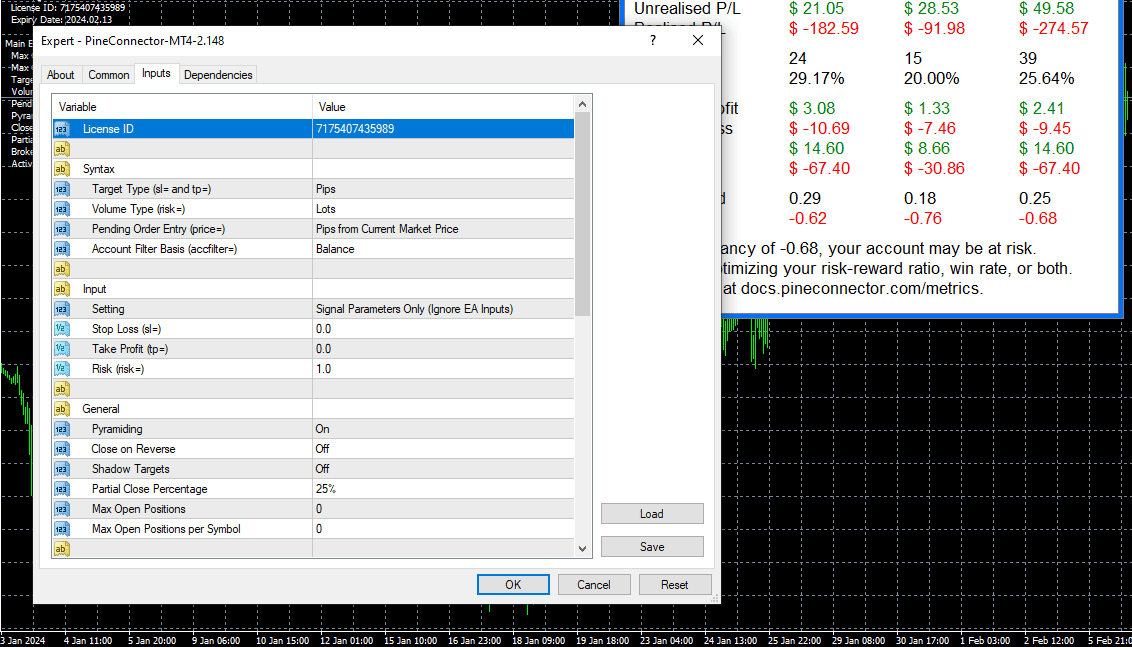
Task: Click the icon beside Partial Close Percentage
Action: (x=62, y=489)
